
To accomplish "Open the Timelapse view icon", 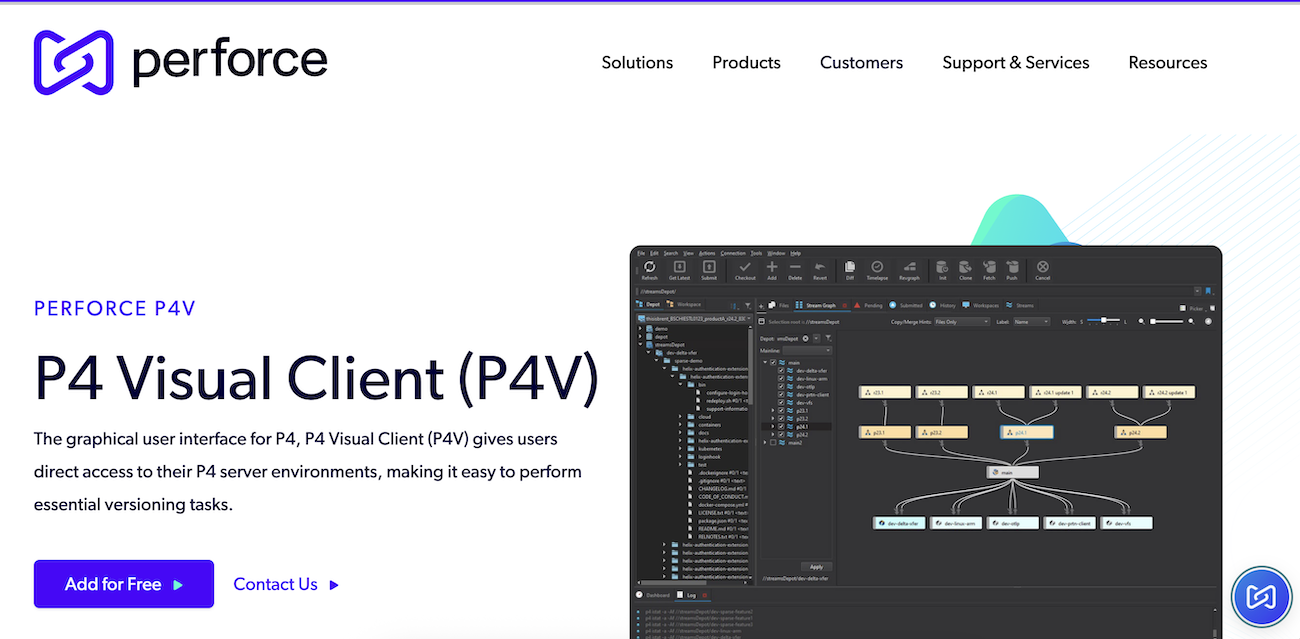I will [877, 268].
